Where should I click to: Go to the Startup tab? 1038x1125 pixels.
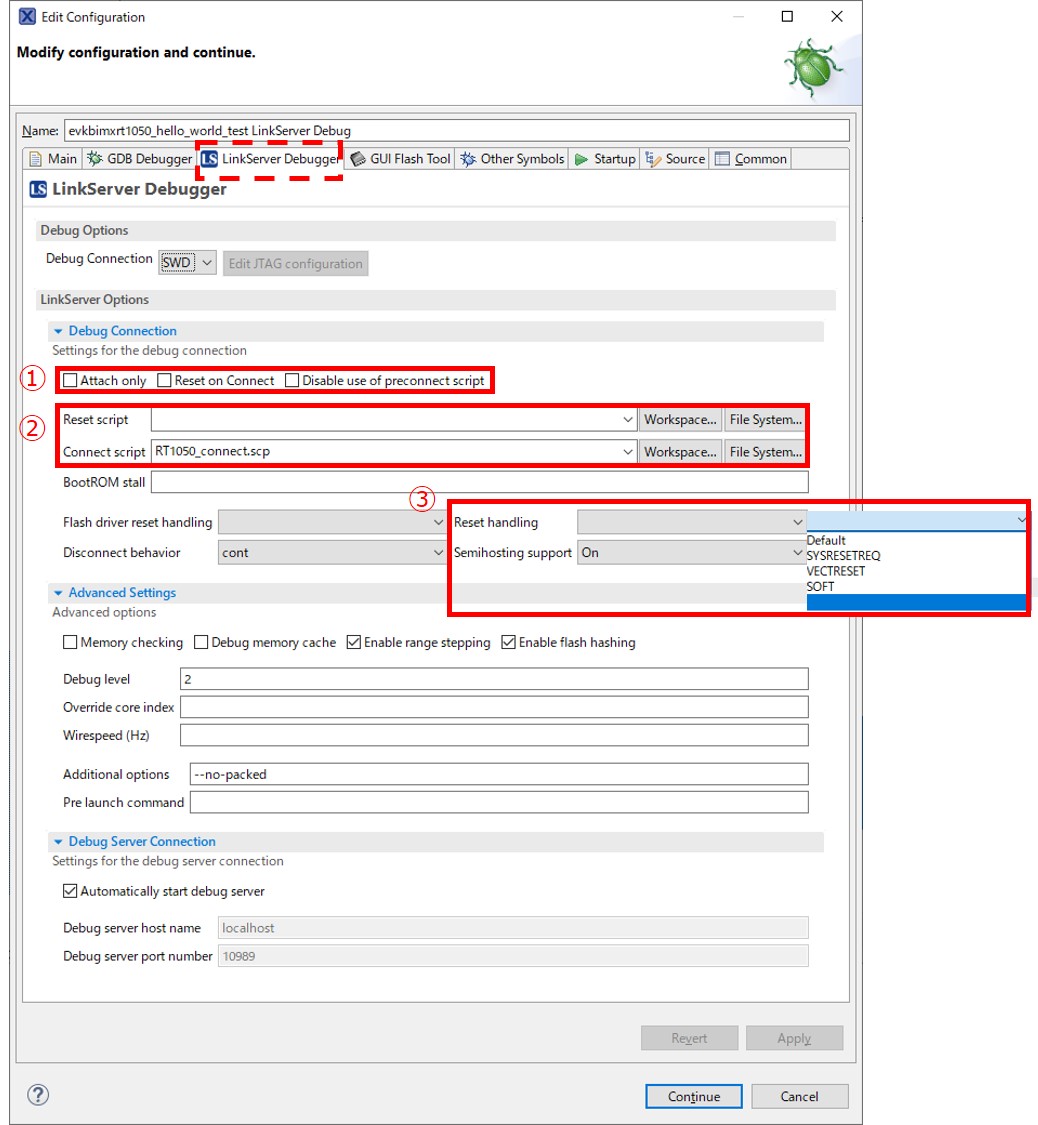pos(605,159)
